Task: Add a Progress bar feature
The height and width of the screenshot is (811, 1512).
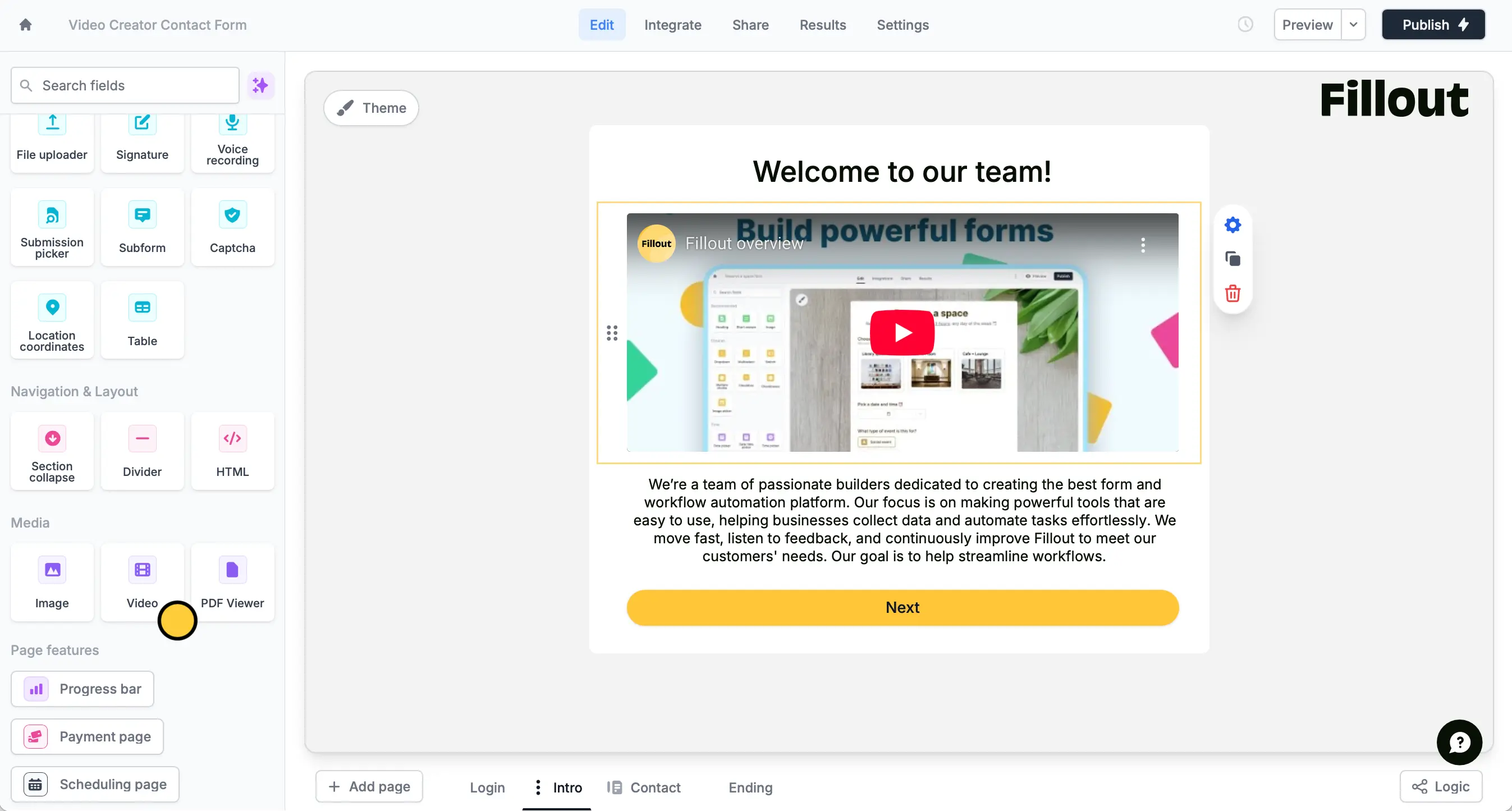Action: click(82, 689)
